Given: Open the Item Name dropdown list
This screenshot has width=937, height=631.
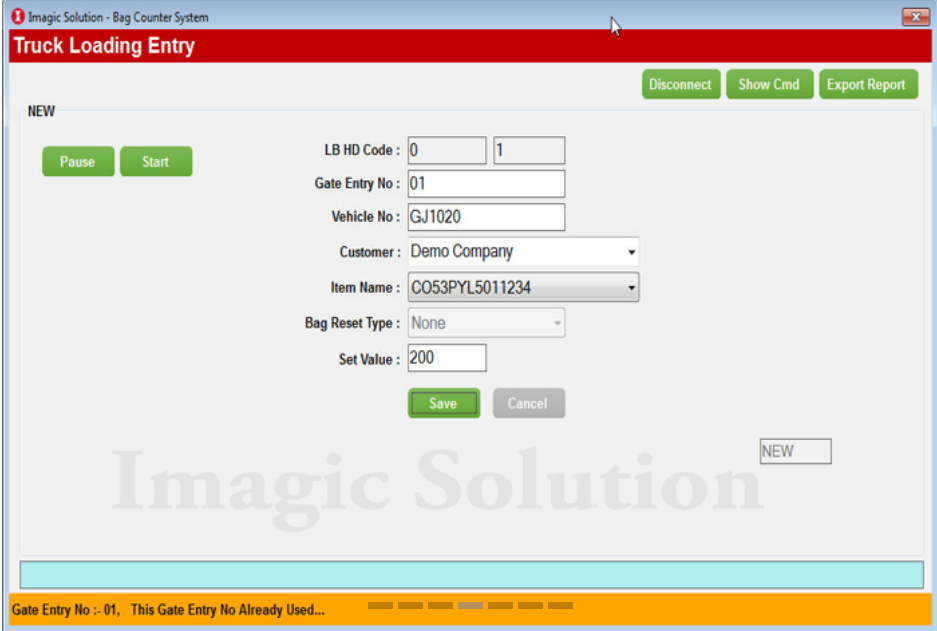Looking at the screenshot, I should [631, 288].
